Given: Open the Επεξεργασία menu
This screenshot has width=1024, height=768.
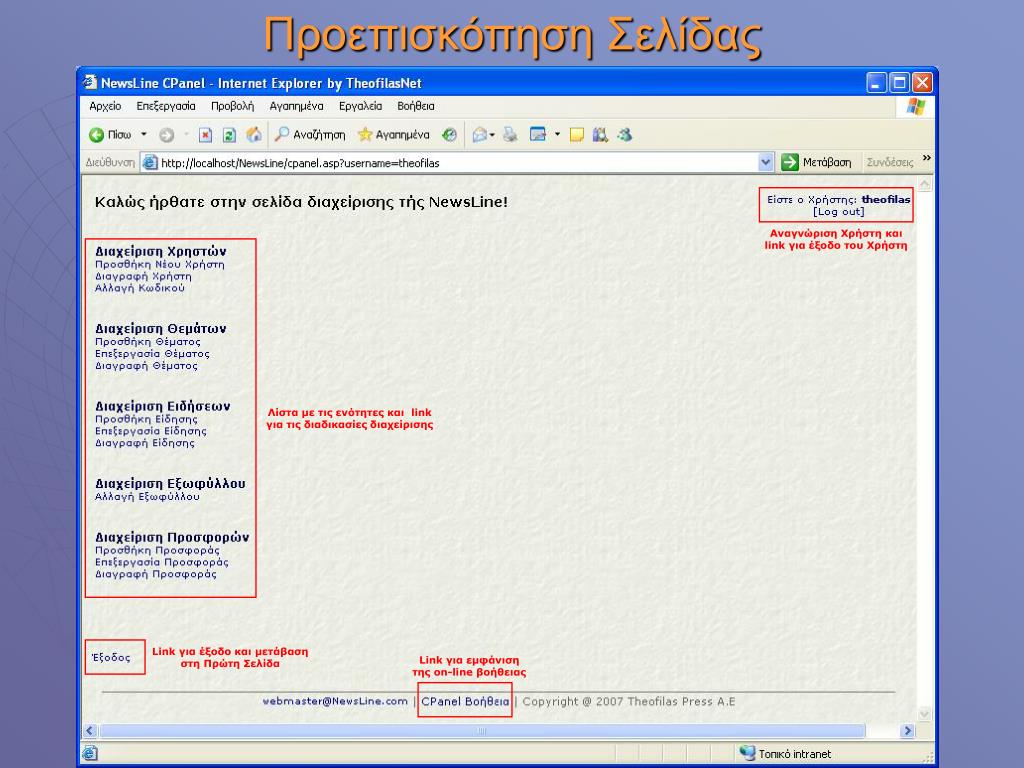Looking at the screenshot, I should [166, 106].
